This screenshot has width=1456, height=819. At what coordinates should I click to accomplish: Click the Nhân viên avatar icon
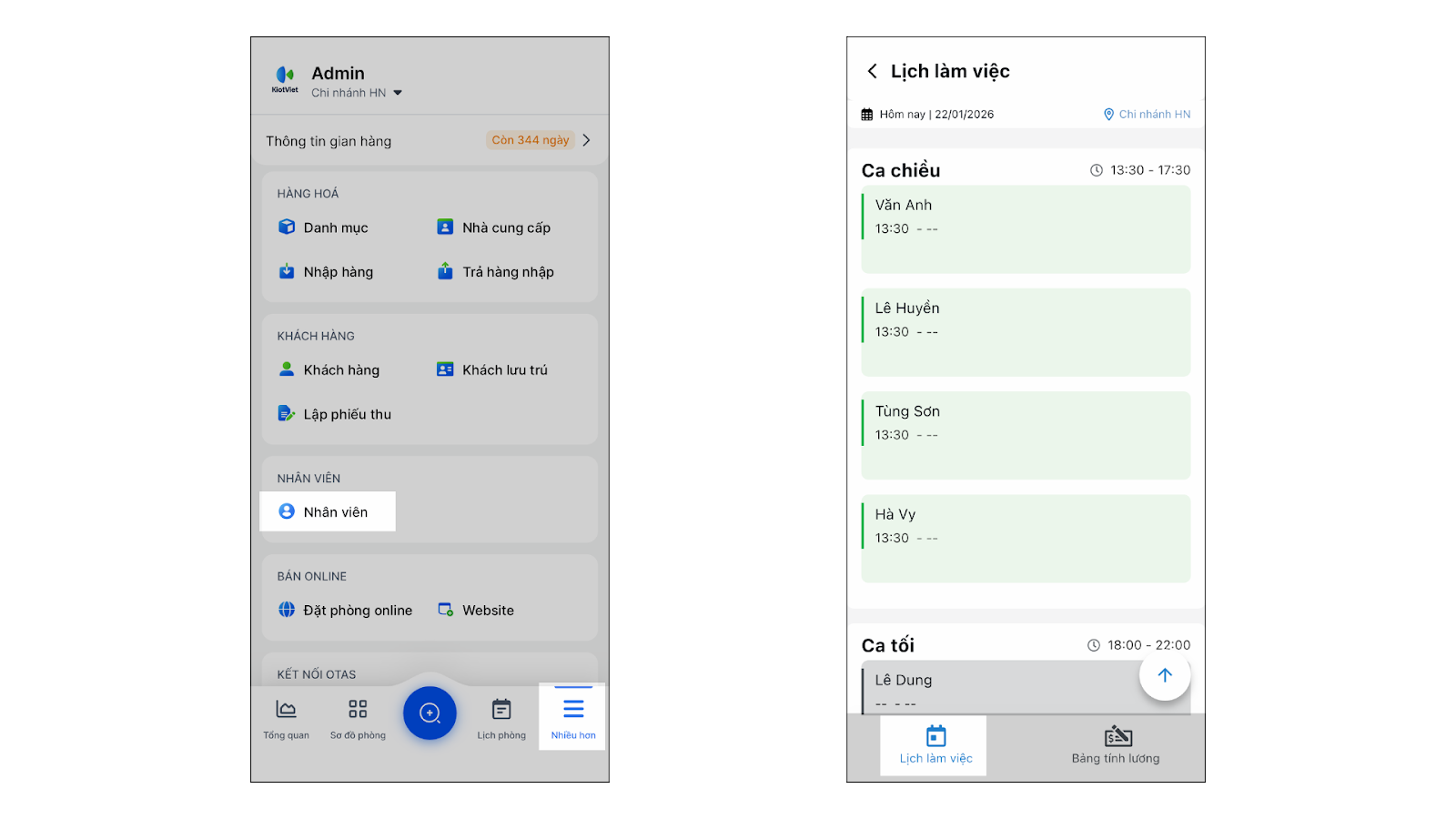(x=287, y=511)
